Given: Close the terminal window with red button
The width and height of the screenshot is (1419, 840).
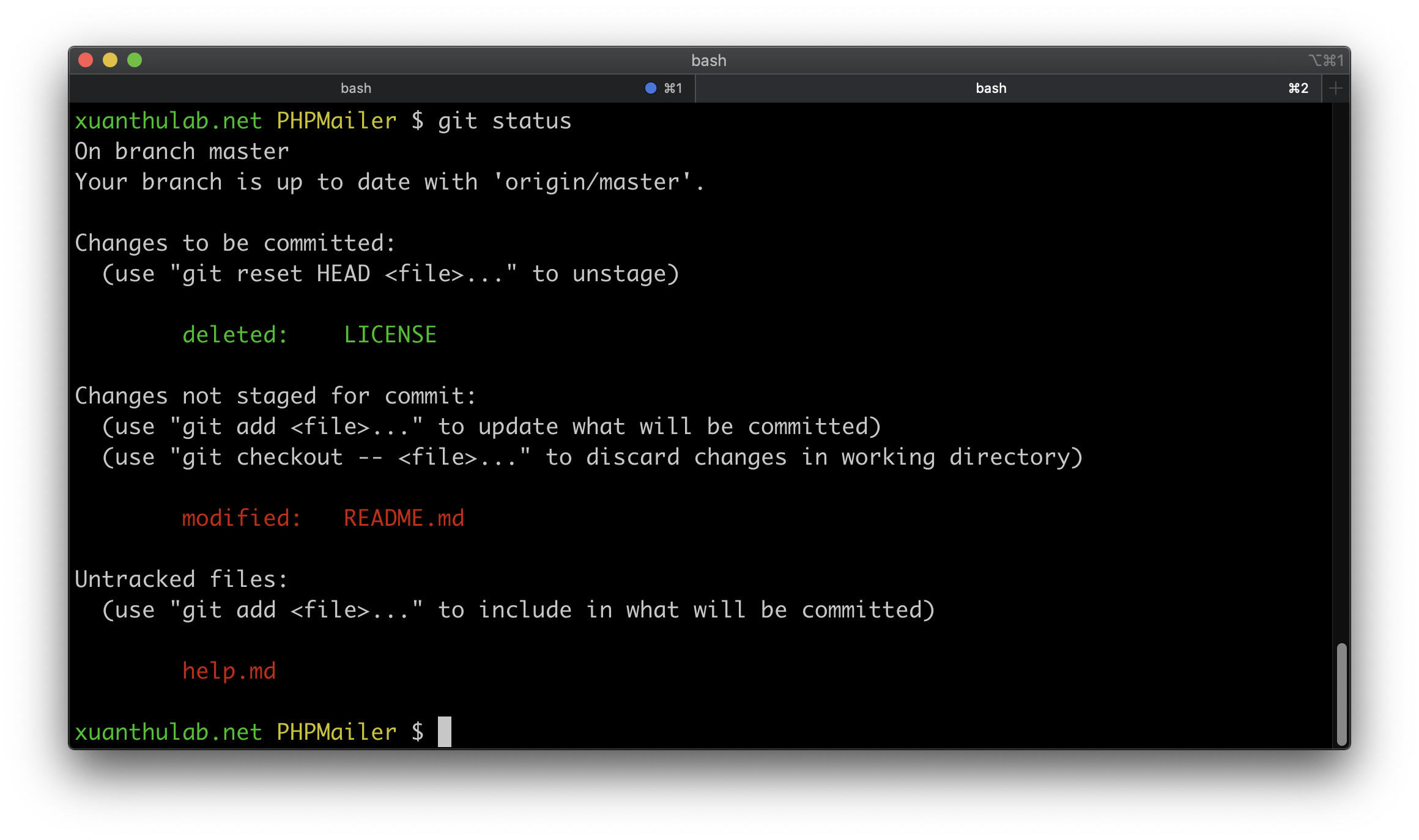Looking at the screenshot, I should click(86, 60).
